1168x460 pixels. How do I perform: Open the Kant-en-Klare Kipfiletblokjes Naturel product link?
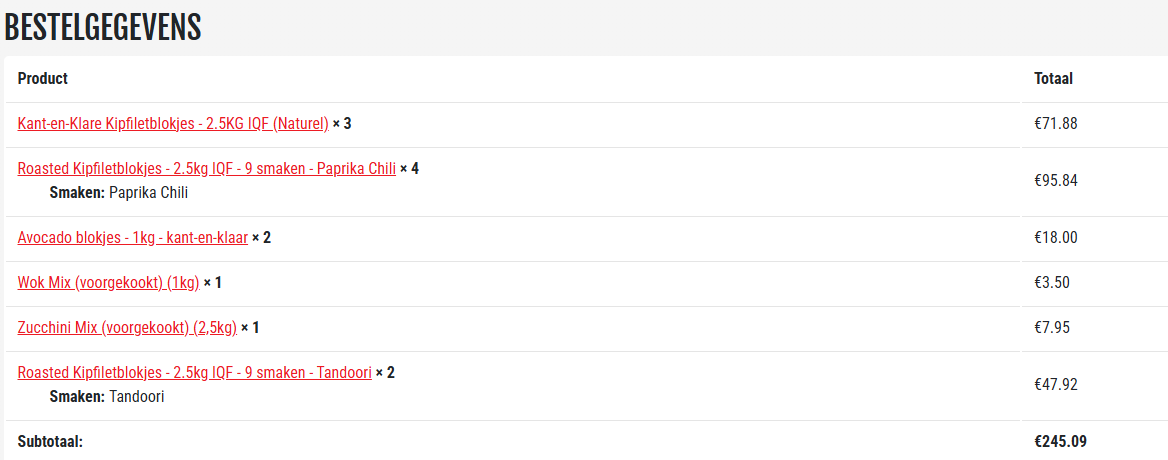173,124
